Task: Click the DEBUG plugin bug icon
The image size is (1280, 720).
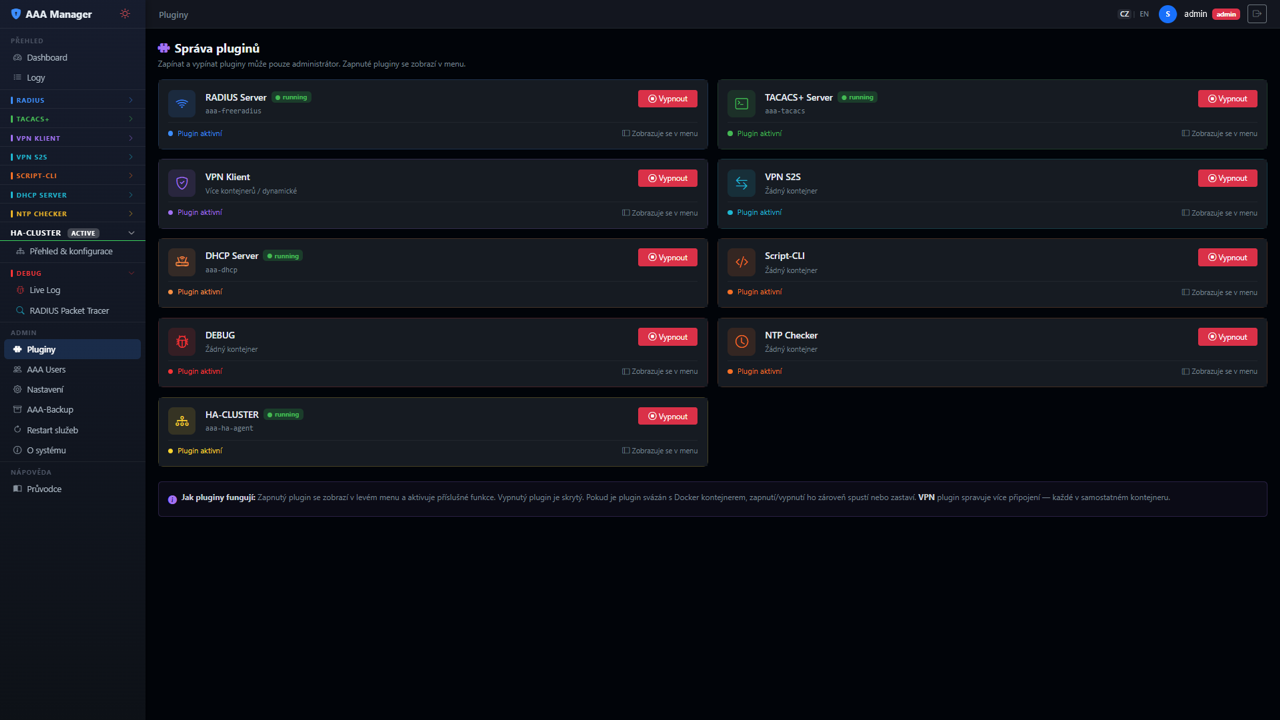Action: point(182,342)
